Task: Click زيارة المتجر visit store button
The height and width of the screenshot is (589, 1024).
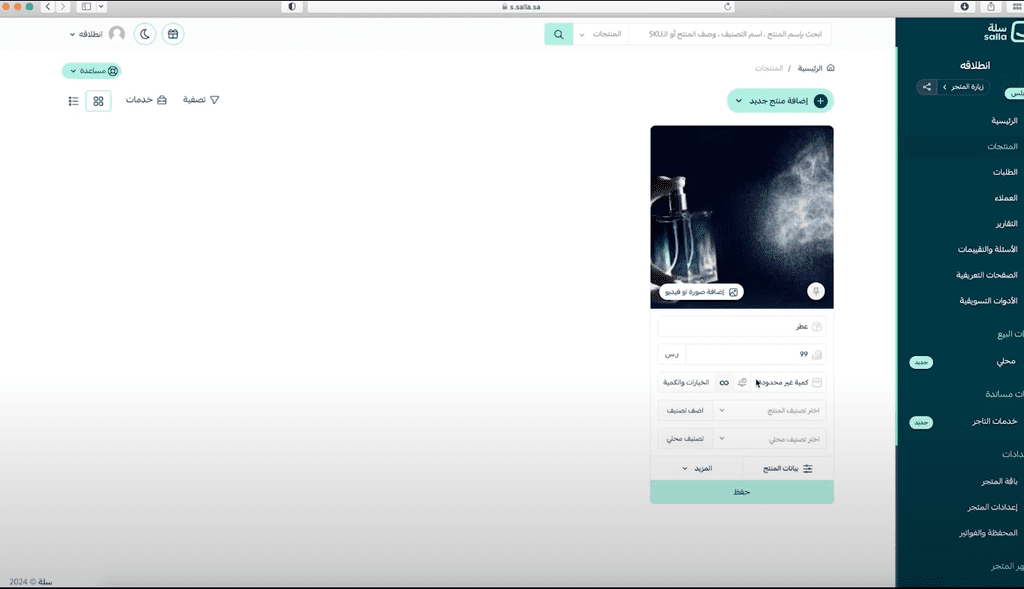Action: click(x=963, y=87)
